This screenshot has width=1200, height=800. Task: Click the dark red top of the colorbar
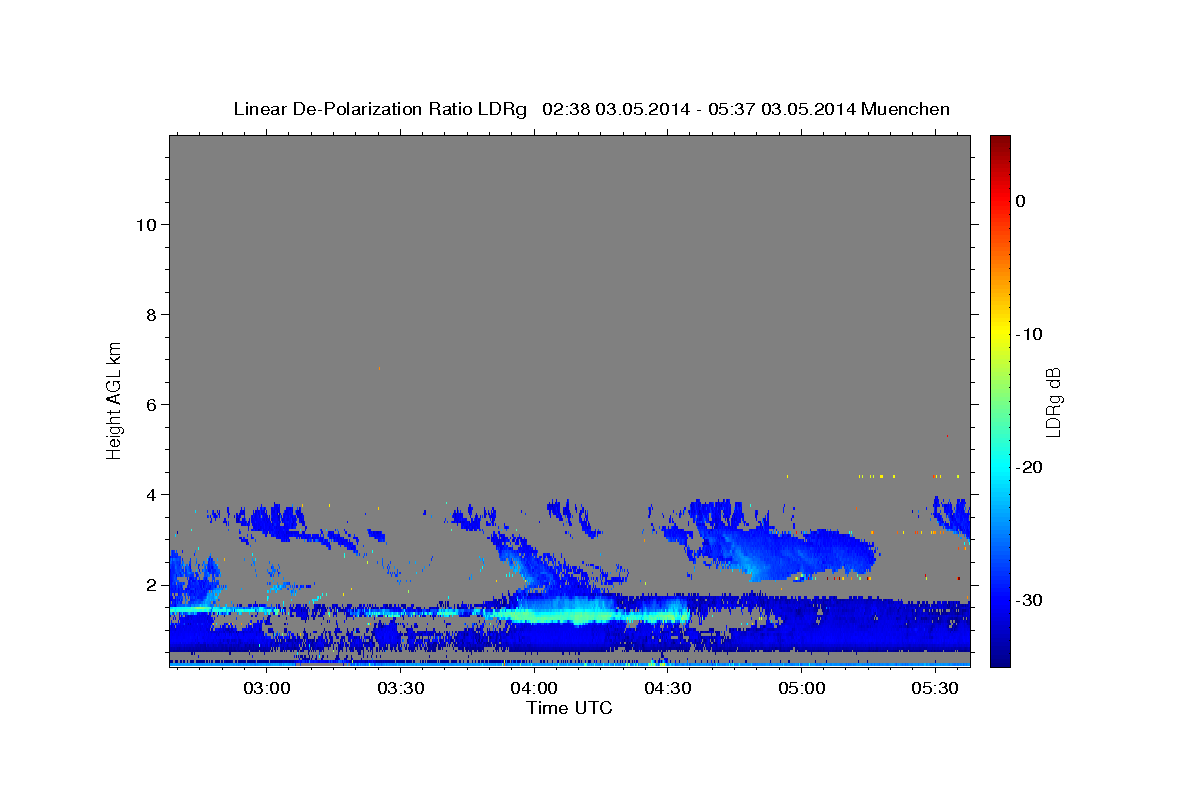click(1000, 145)
